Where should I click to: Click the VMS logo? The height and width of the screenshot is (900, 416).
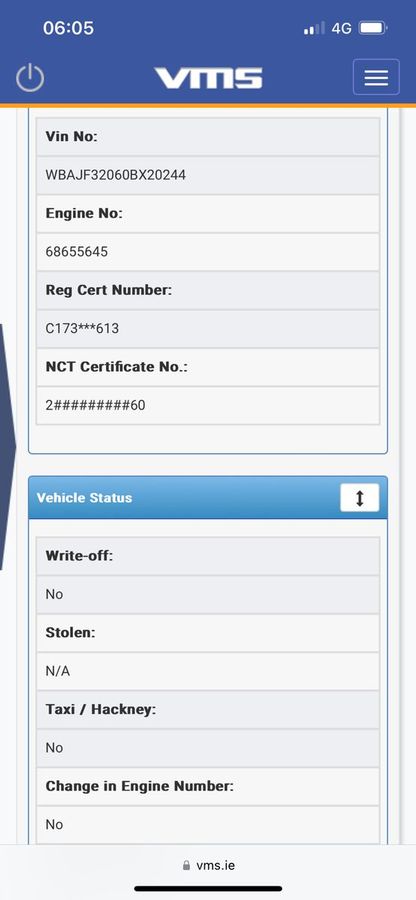[208, 78]
